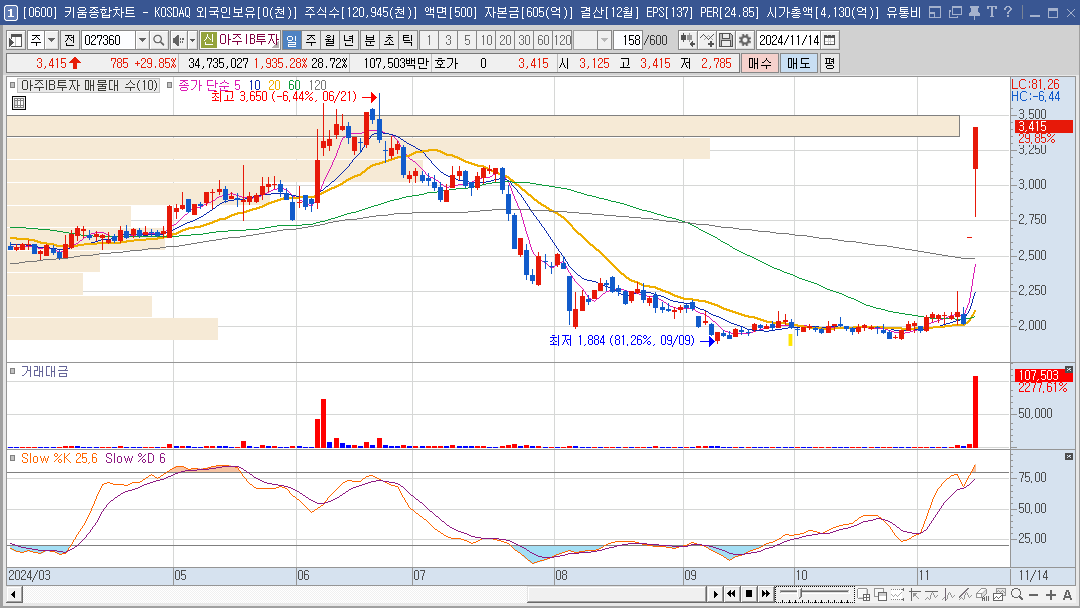Choose the 60 interval button
The image size is (1080, 608).
pyautogui.click(x=543, y=41)
